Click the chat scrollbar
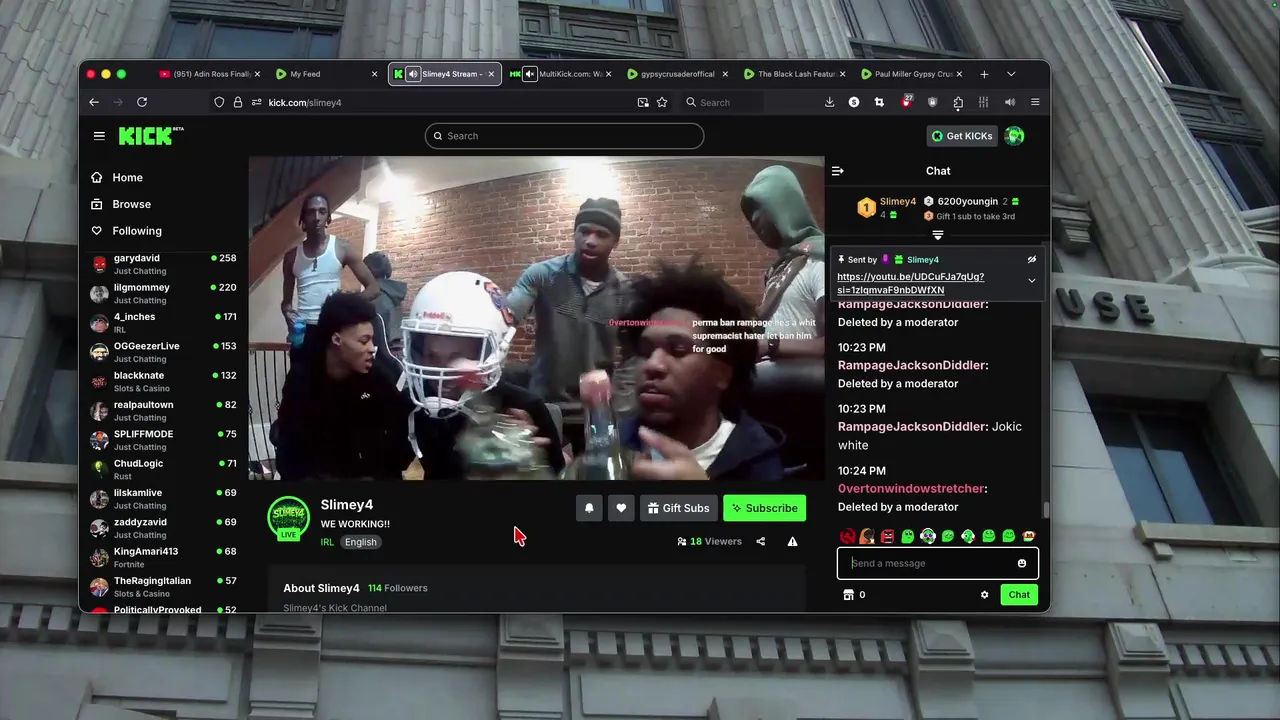Image resolution: width=1280 pixels, height=720 pixels. pyautogui.click(x=1046, y=510)
